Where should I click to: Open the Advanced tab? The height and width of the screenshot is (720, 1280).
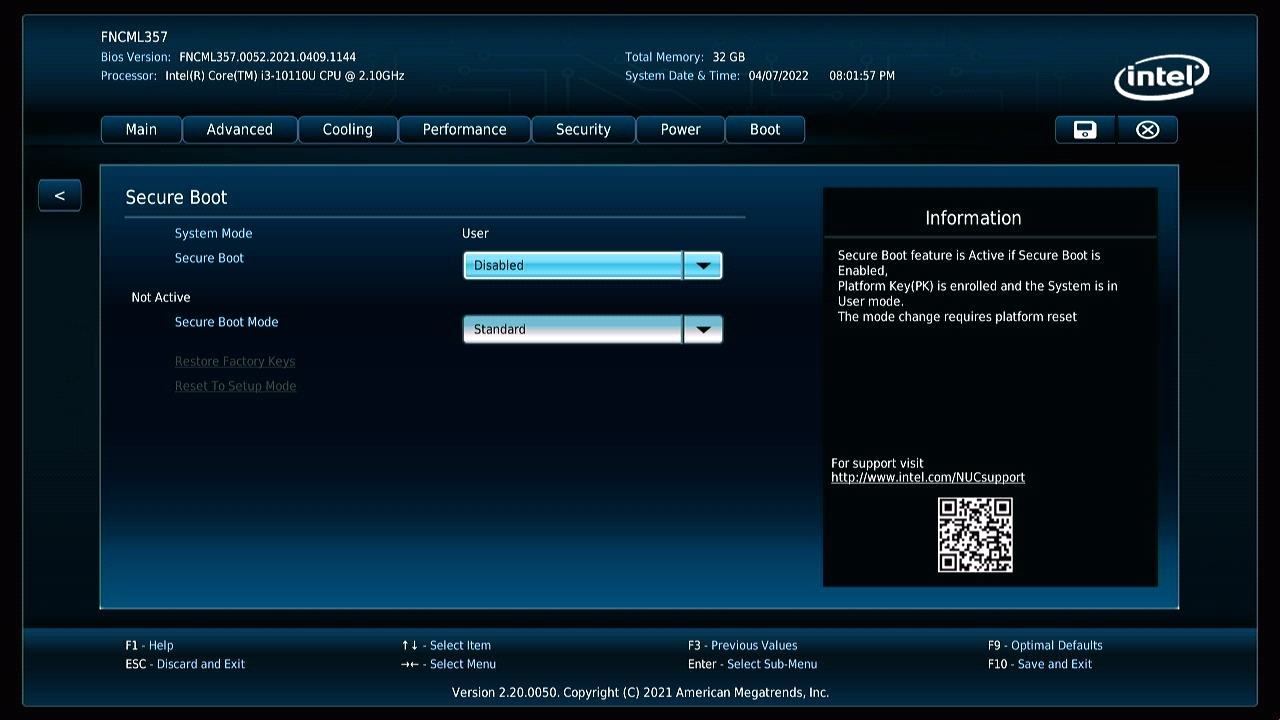[240, 130]
